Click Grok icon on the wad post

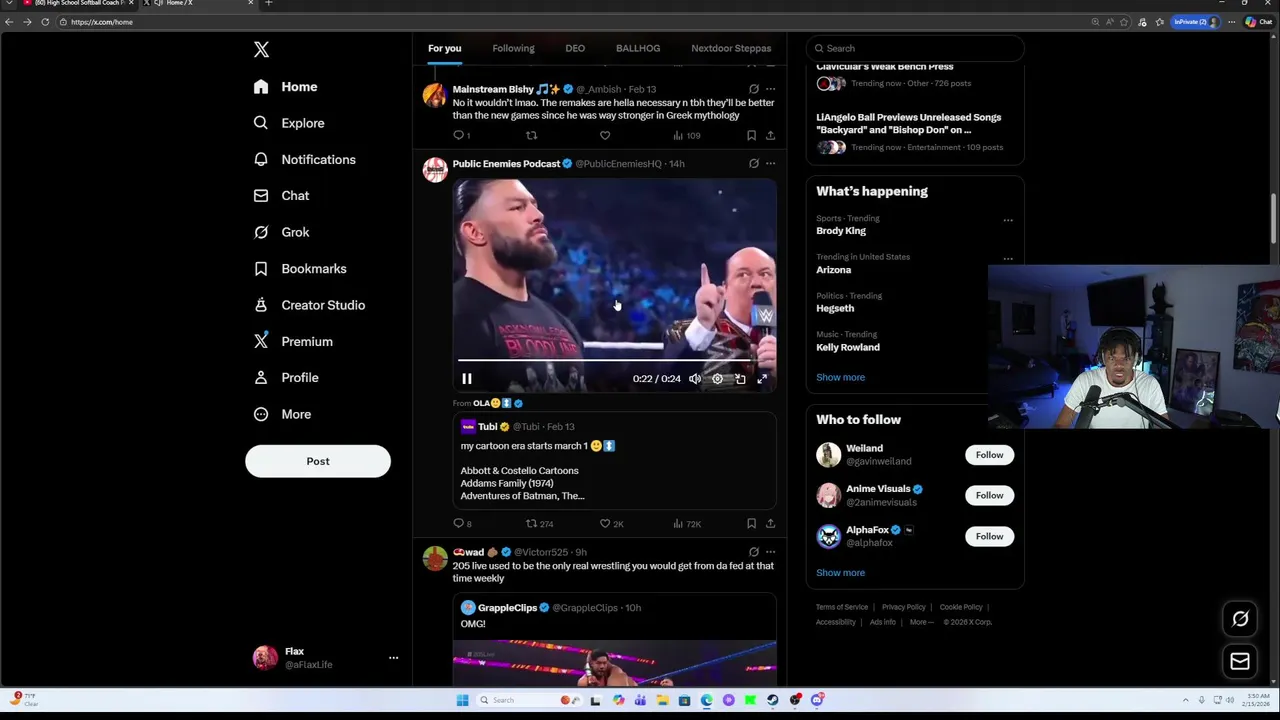[754, 552]
